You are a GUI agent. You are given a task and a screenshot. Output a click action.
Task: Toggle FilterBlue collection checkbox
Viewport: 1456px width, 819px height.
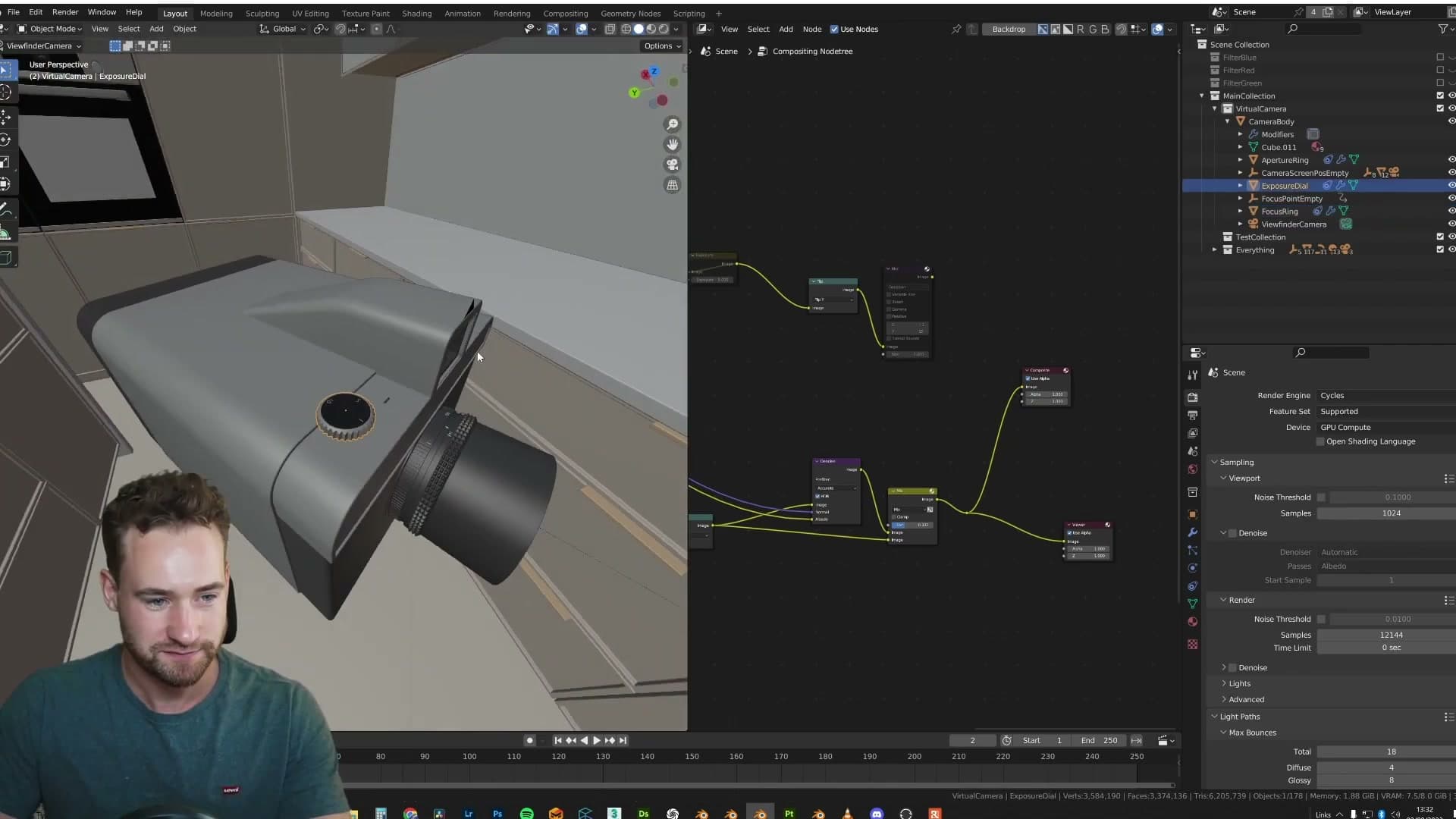pos(1440,58)
